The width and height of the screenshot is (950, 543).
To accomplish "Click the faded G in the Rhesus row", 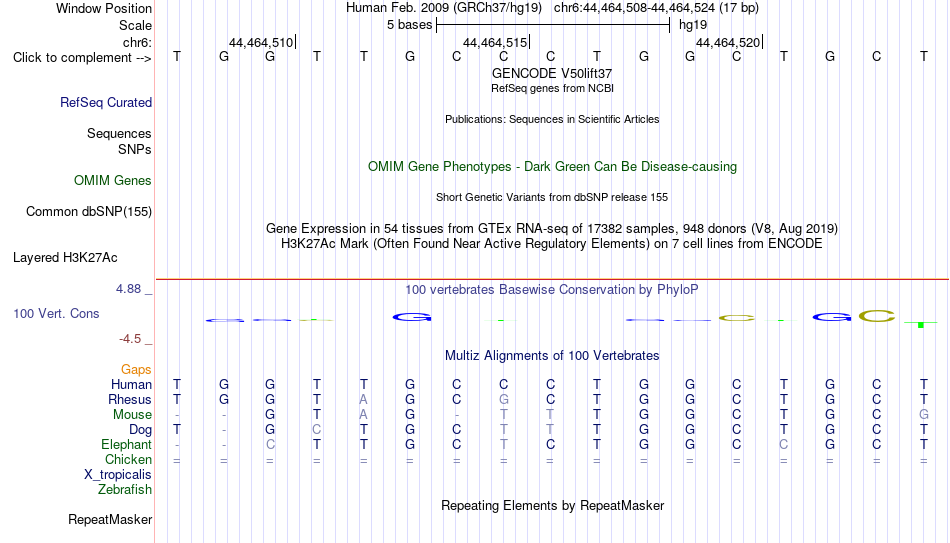I will (x=503, y=400).
